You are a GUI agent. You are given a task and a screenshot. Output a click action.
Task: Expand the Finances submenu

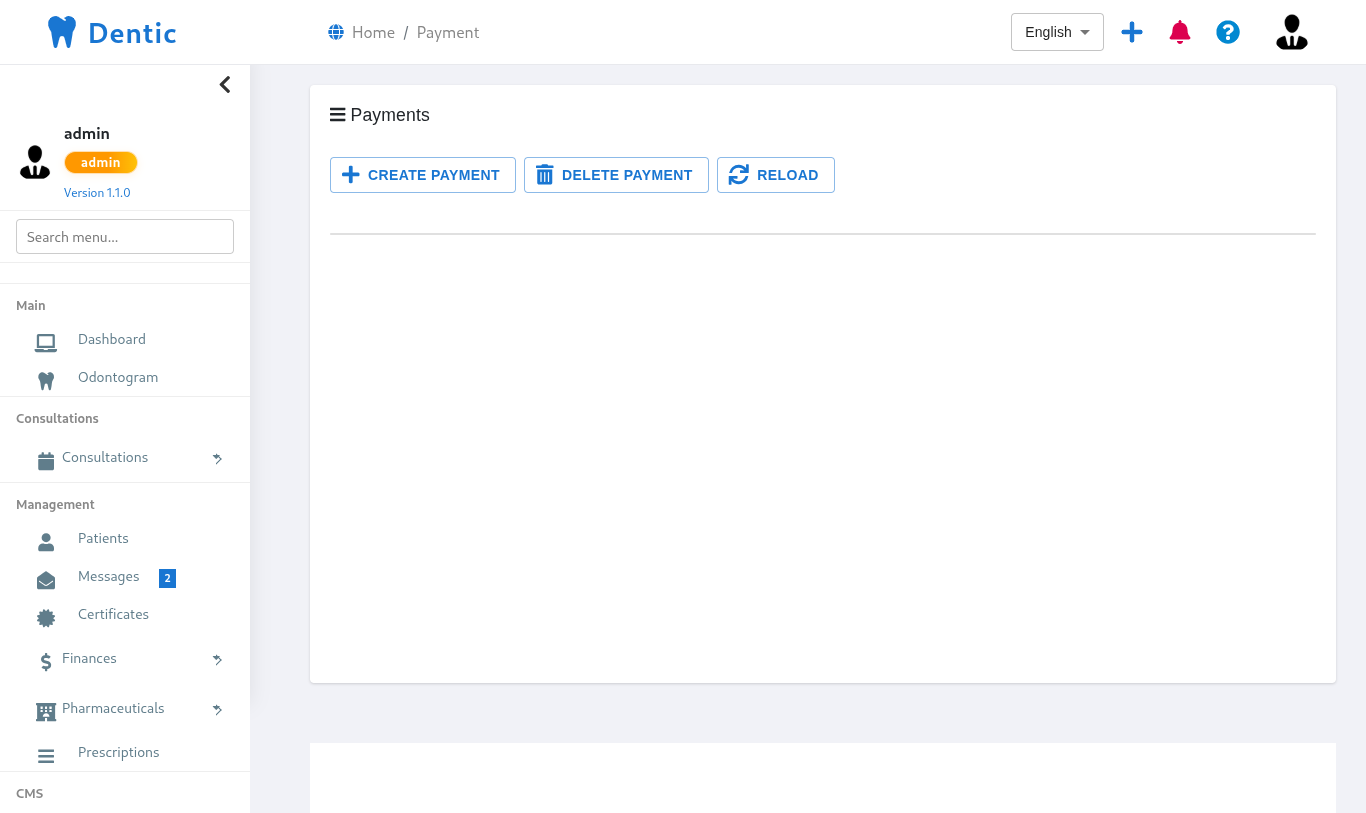click(x=89, y=659)
